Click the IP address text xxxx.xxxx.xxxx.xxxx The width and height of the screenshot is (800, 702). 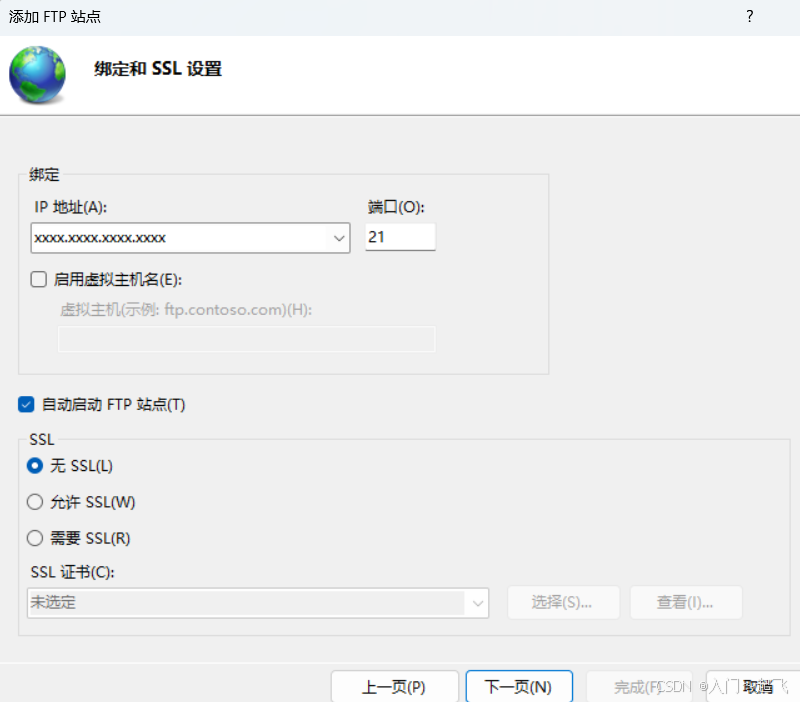tap(100, 238)
